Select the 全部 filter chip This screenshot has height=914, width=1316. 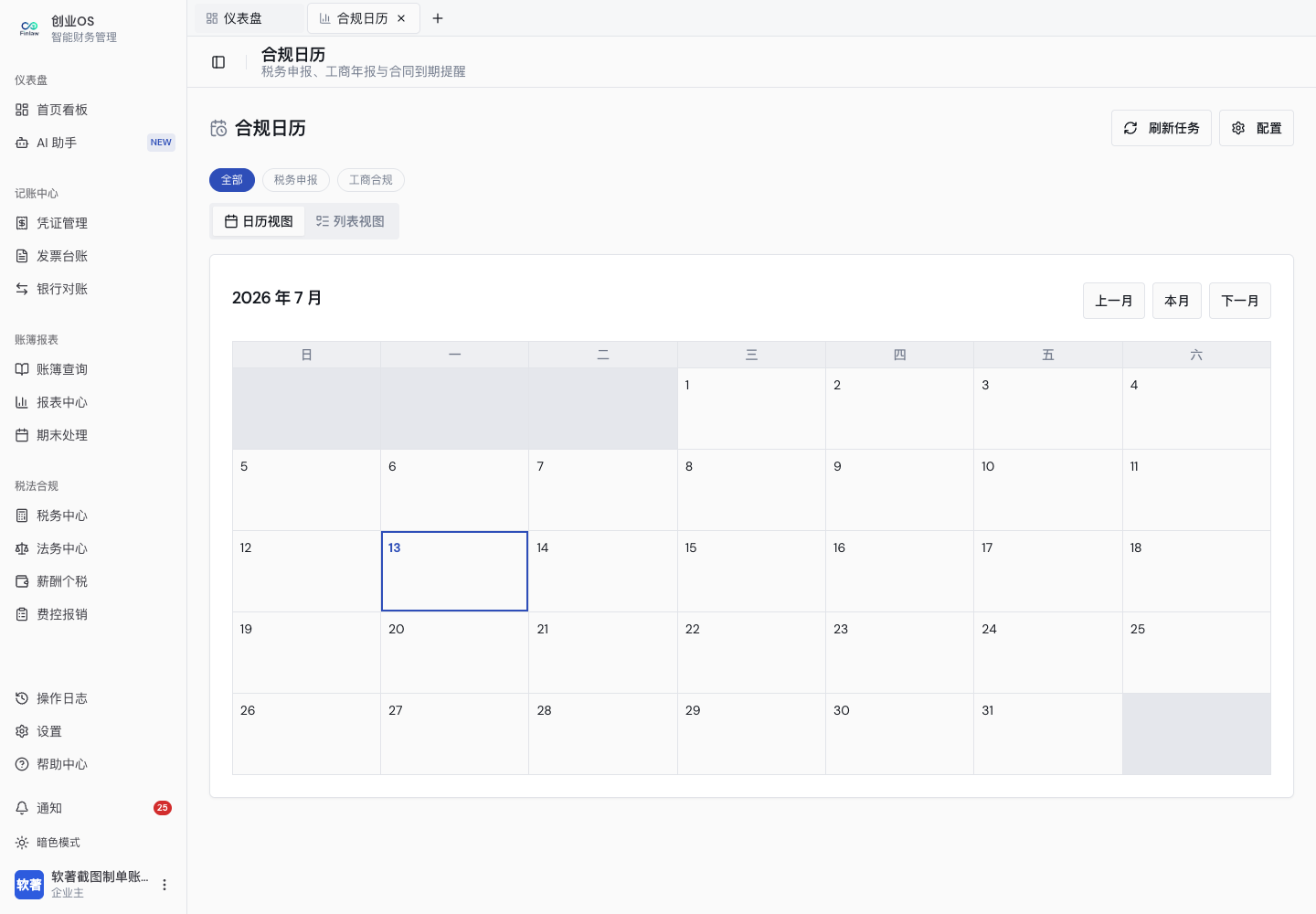232,180
